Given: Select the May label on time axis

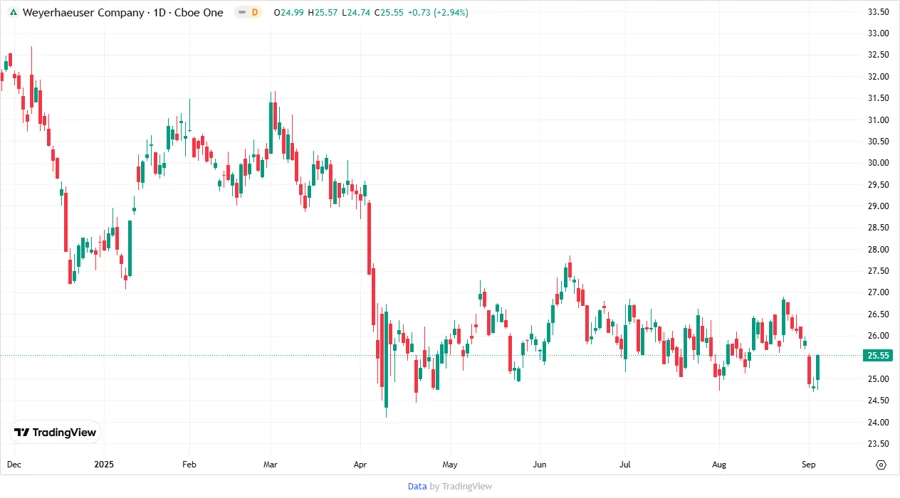Looking at the screenshot, I should click(x=450, y=464).
